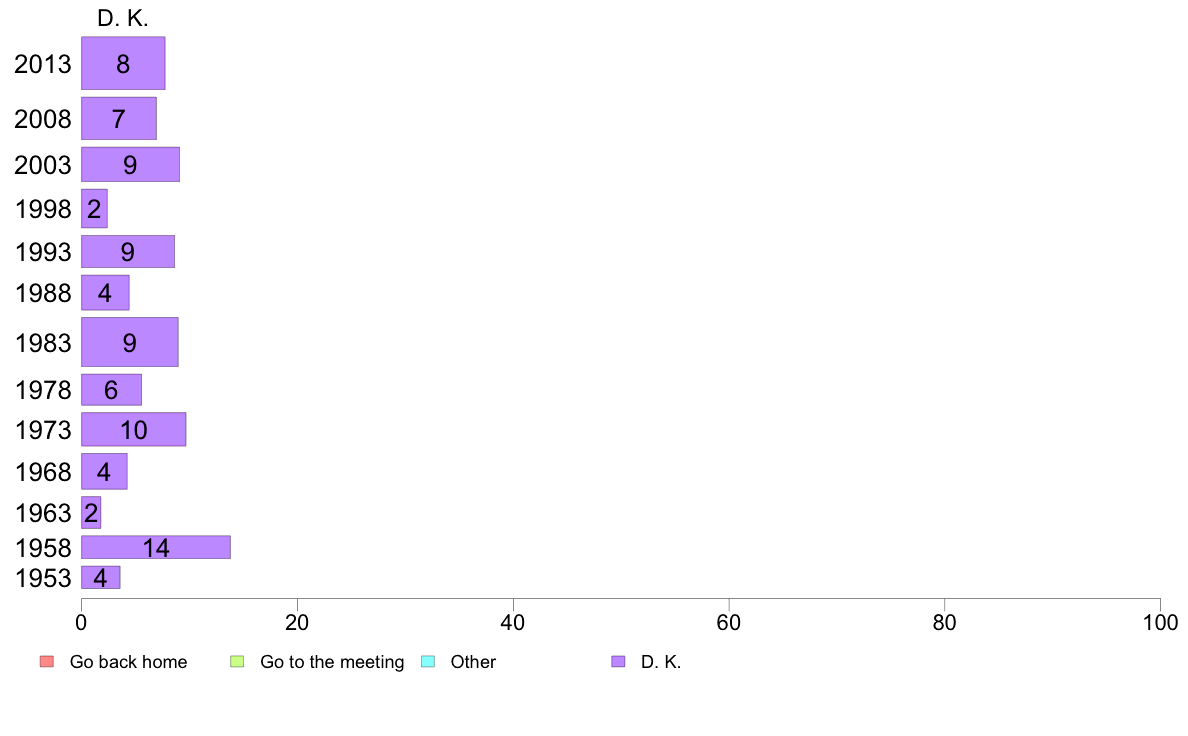The image size is (1188, 736).
Task: Select the 1973 bar showing 10
Action: 133,429
